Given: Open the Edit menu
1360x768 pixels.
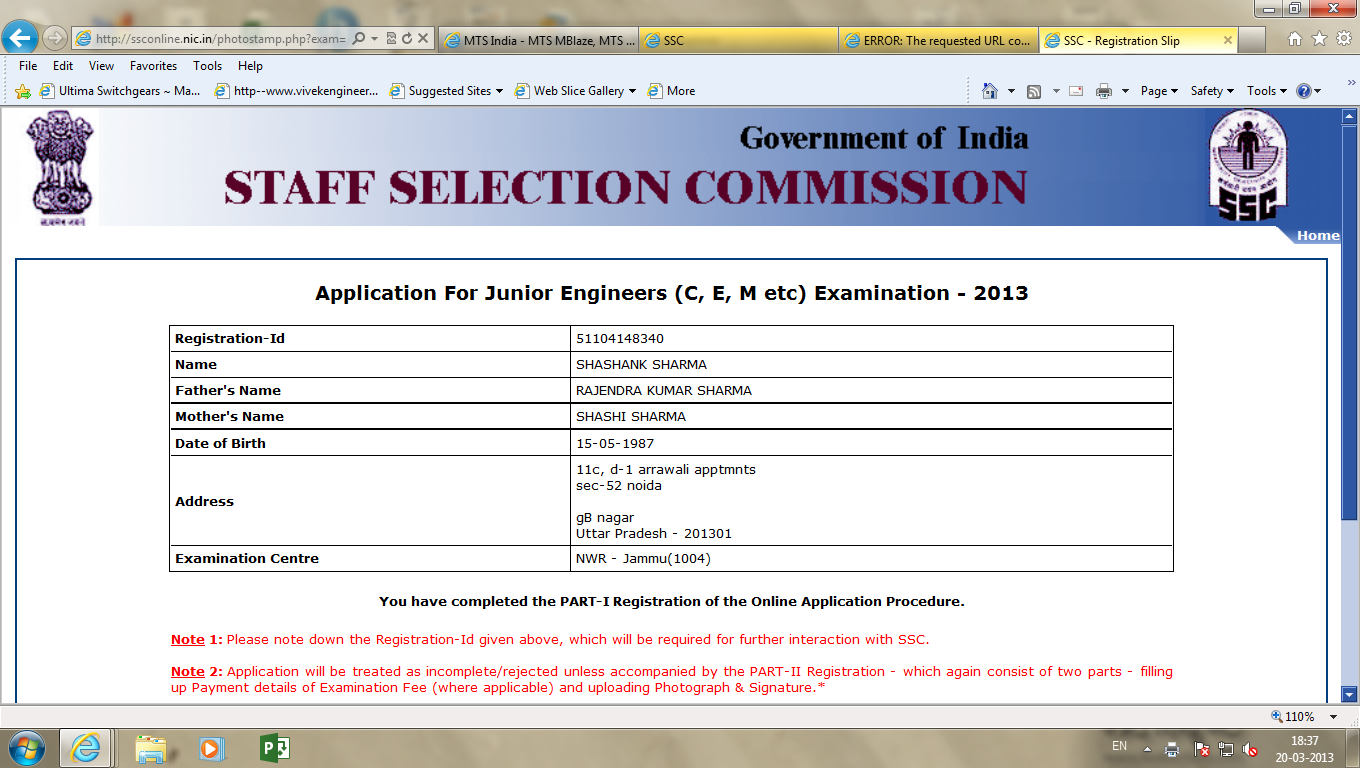Looking at the screenshot, I should (x=63, y=66).
